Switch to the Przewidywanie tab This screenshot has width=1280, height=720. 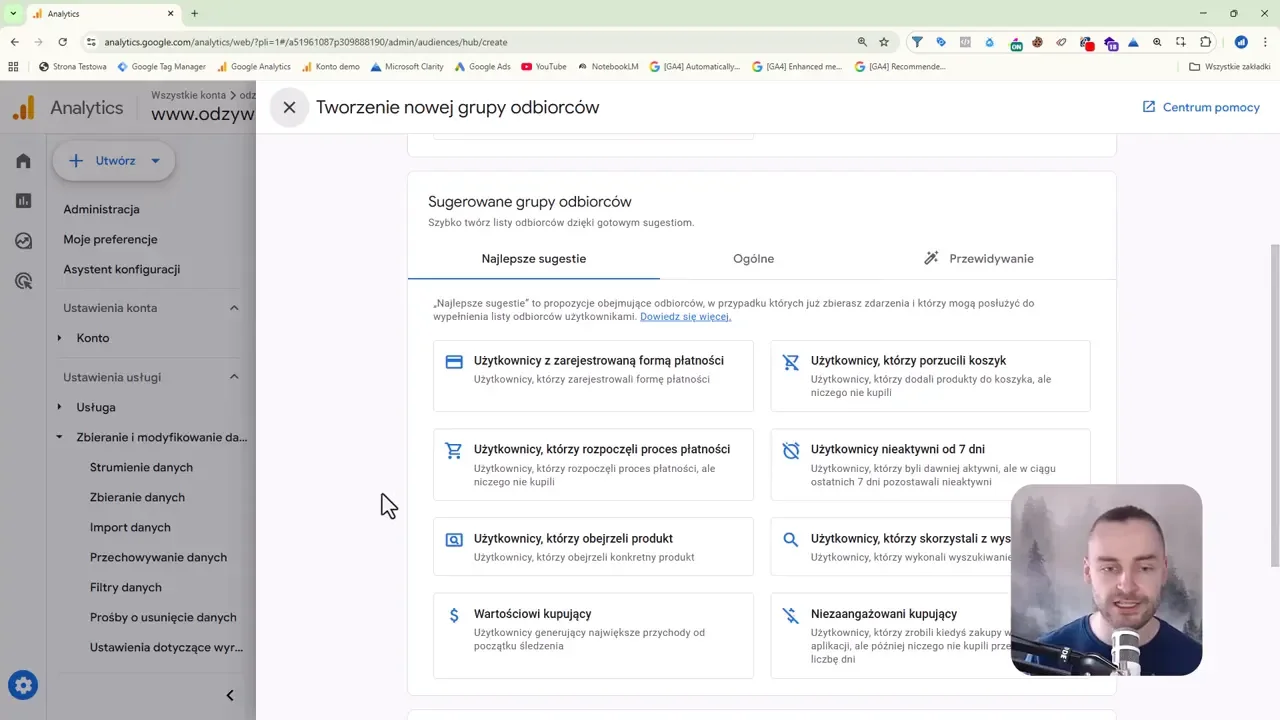(979, 258)
